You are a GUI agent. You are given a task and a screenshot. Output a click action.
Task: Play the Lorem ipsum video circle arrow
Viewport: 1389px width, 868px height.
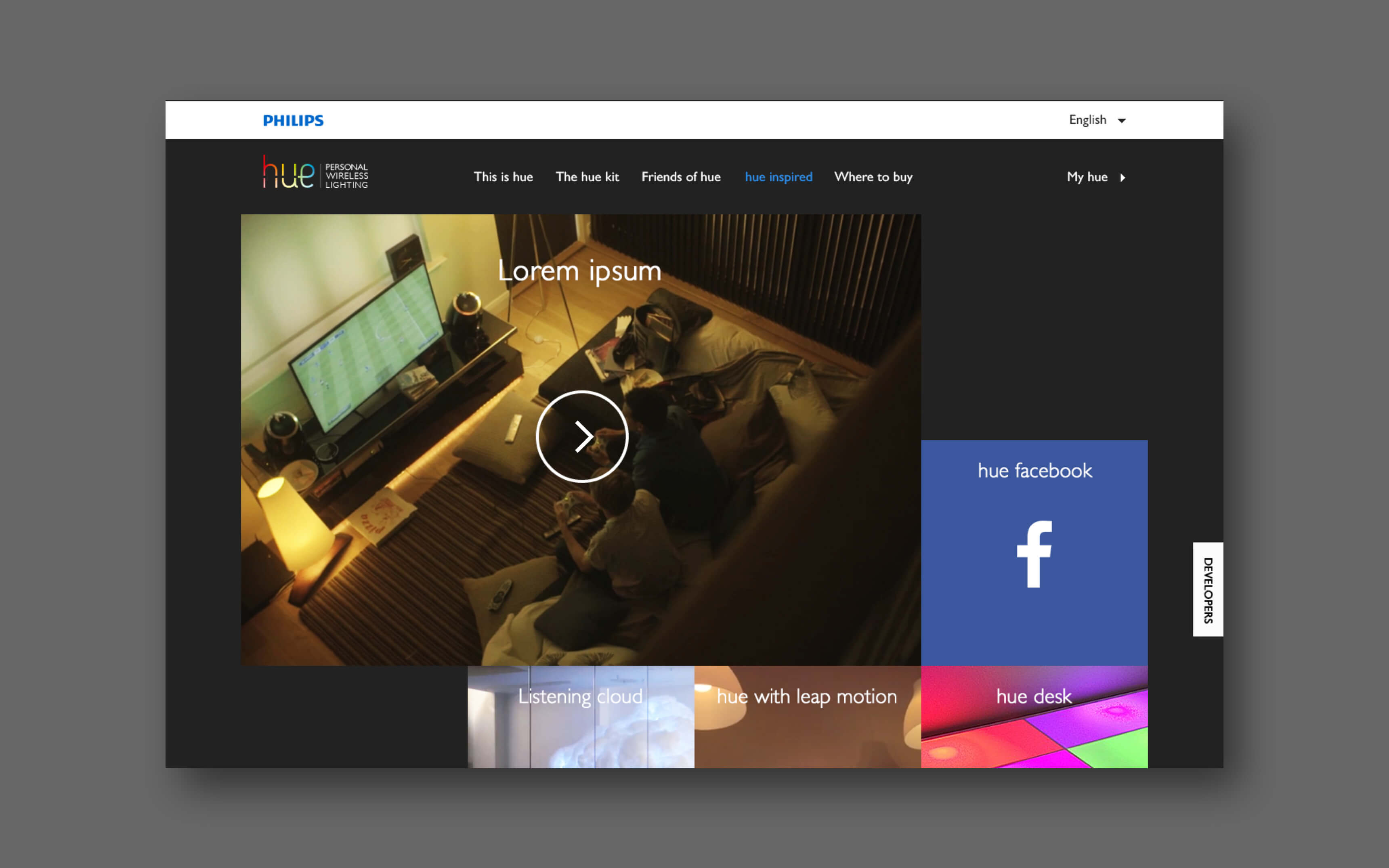tap(582, 436)
